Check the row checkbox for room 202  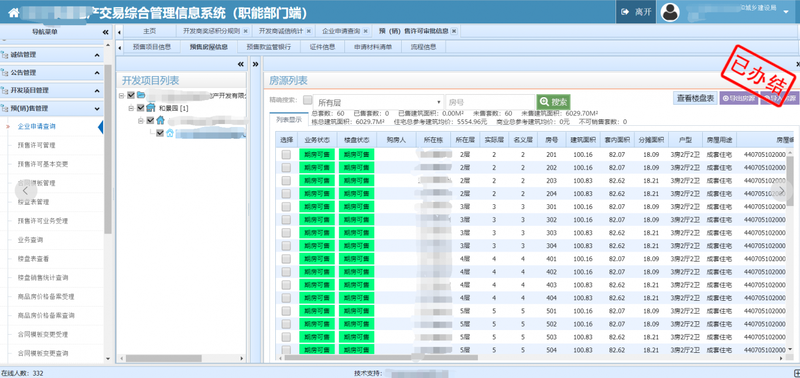286,167
